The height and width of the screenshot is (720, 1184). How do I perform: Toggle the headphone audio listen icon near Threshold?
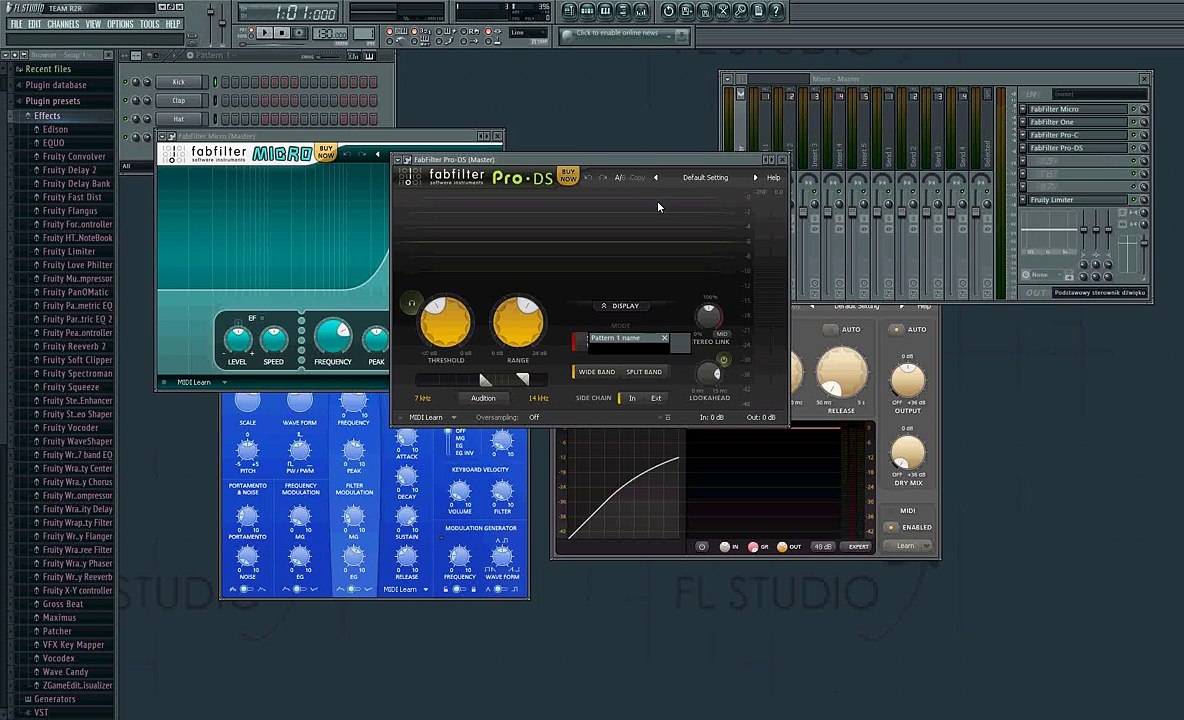(412, 303)
